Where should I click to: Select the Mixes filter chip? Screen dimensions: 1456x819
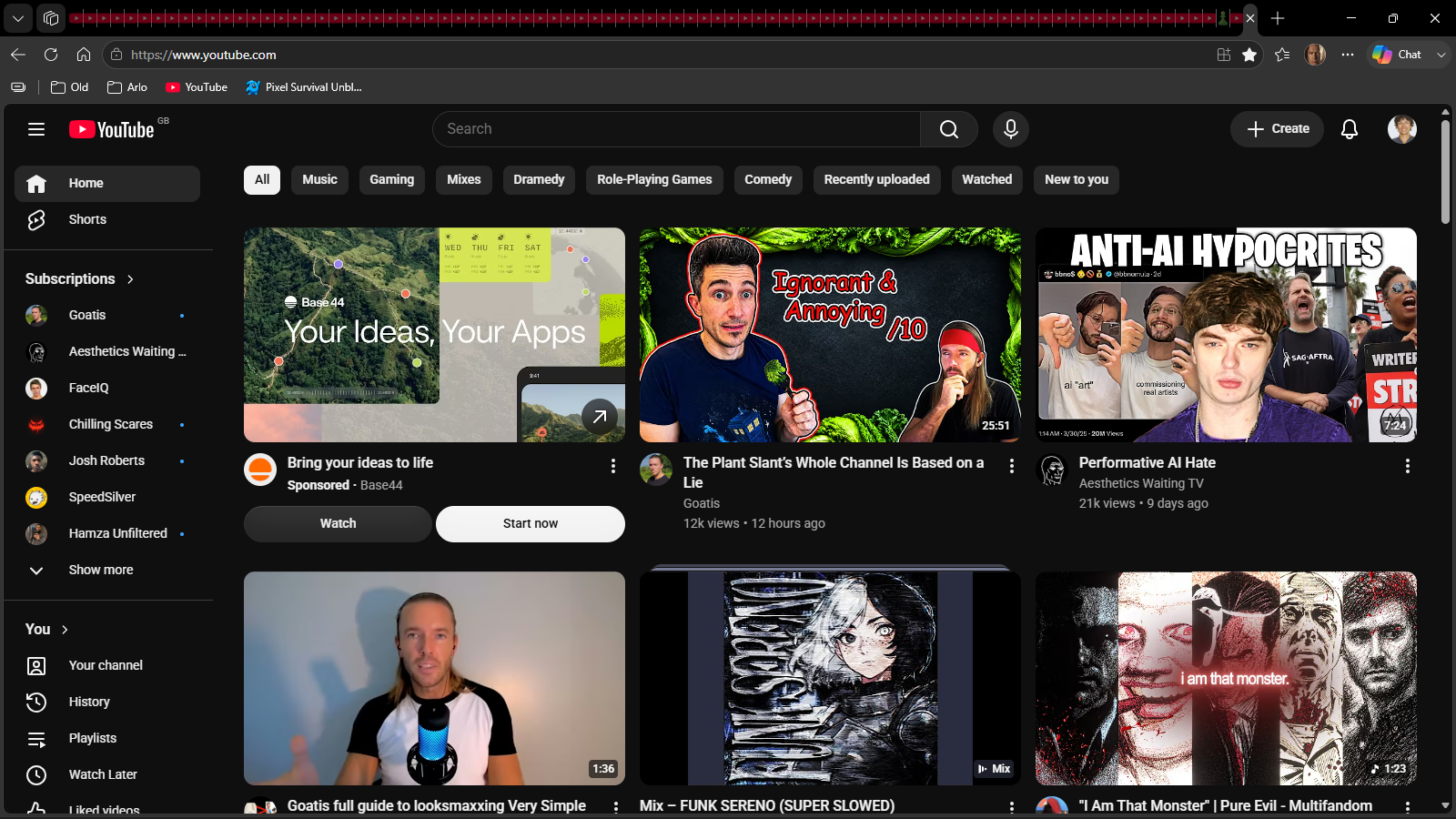click(464, 180)
